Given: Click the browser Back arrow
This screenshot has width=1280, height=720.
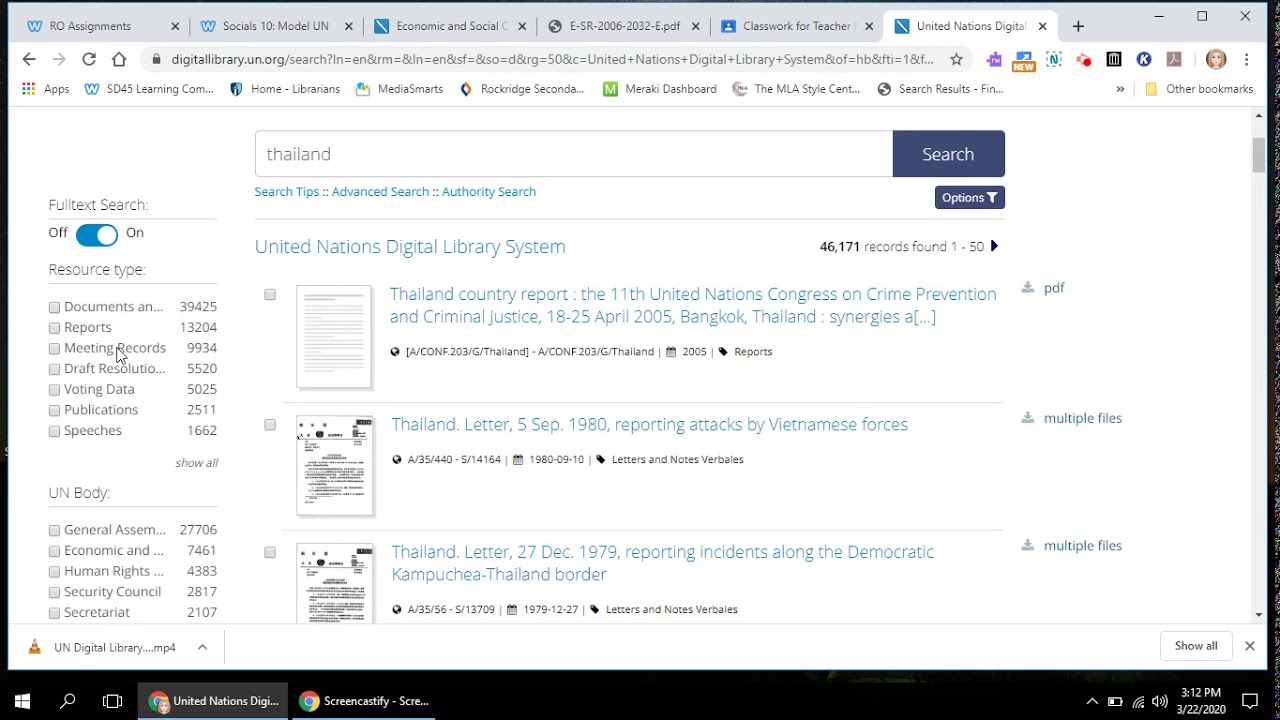Looking at the screenshot, I should 29,59.
